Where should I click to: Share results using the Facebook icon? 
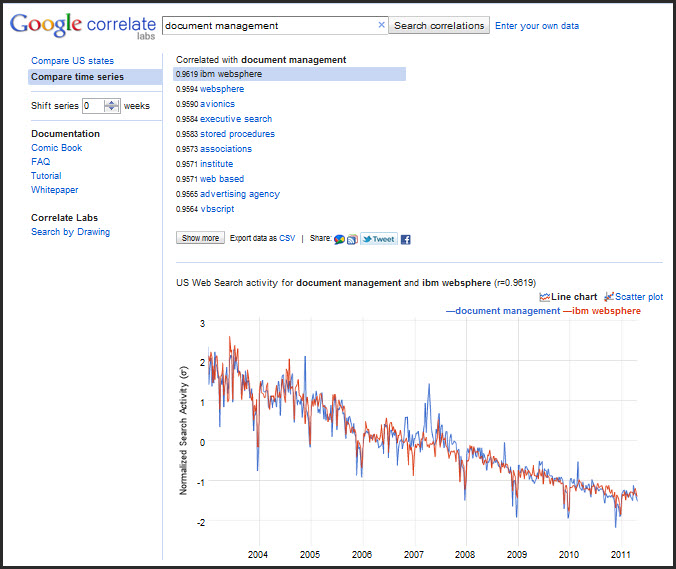pyautogui.click(x=406, y=239)
